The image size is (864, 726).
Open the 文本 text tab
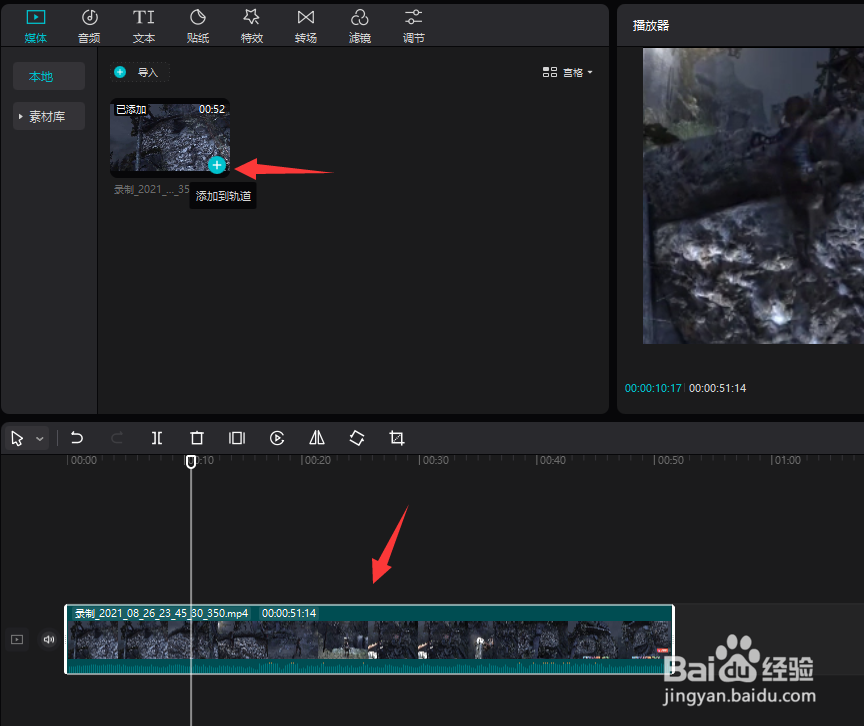coord(143,26)
